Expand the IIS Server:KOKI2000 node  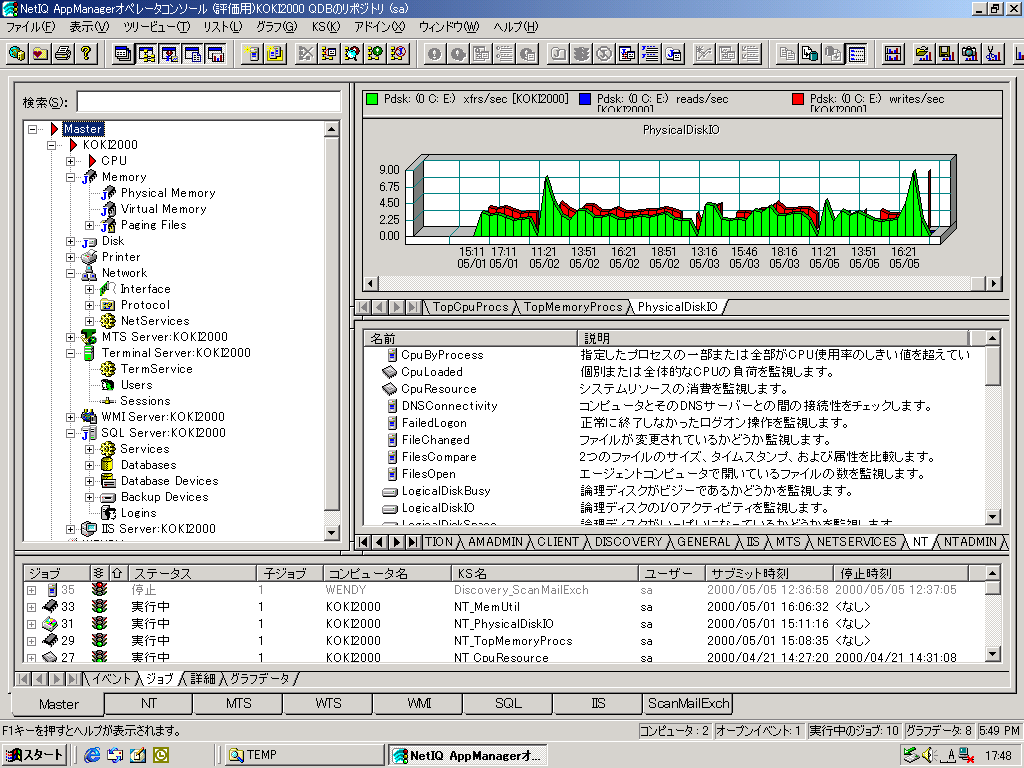71,529
